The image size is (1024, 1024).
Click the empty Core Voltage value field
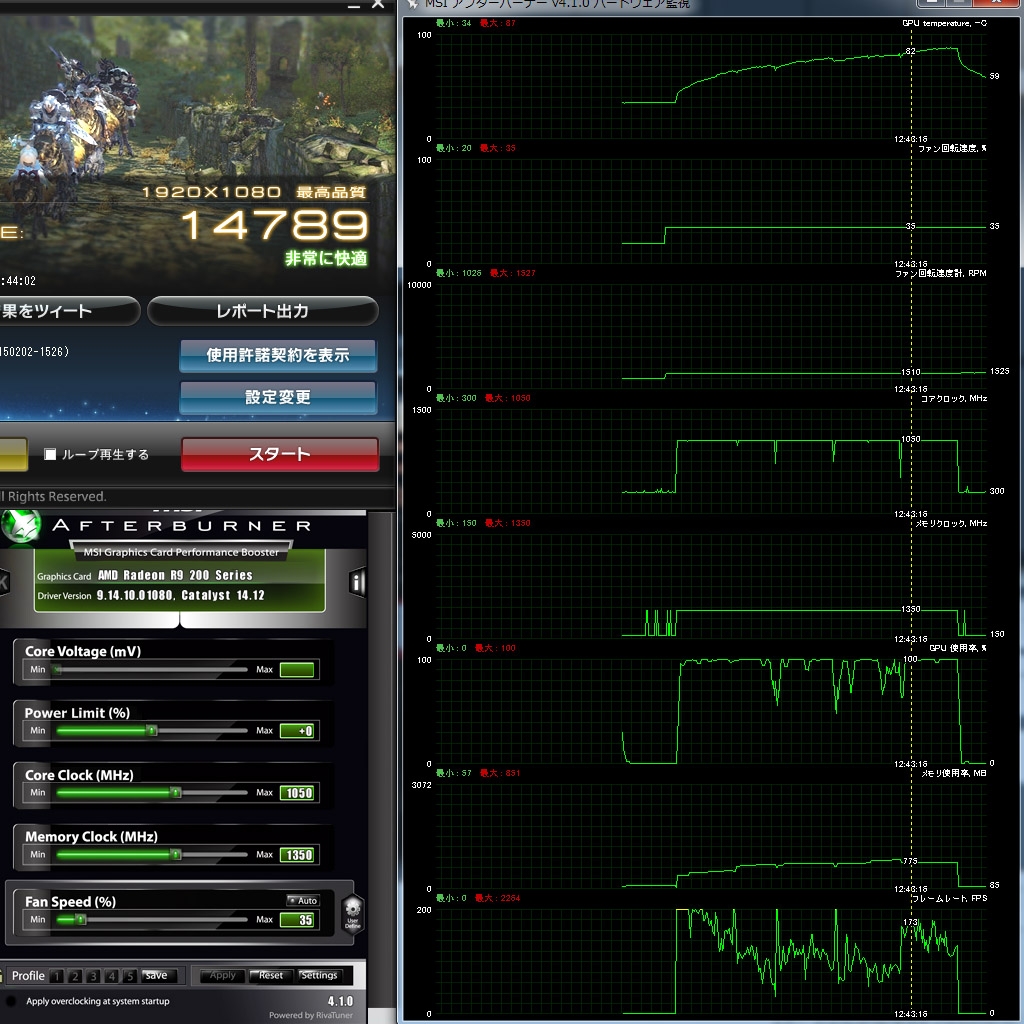click(297, 669)
